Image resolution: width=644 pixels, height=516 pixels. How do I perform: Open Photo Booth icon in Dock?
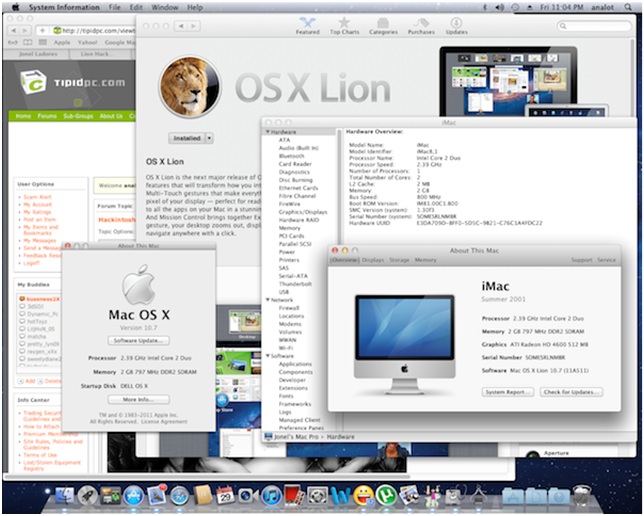(x=294, y=495)
